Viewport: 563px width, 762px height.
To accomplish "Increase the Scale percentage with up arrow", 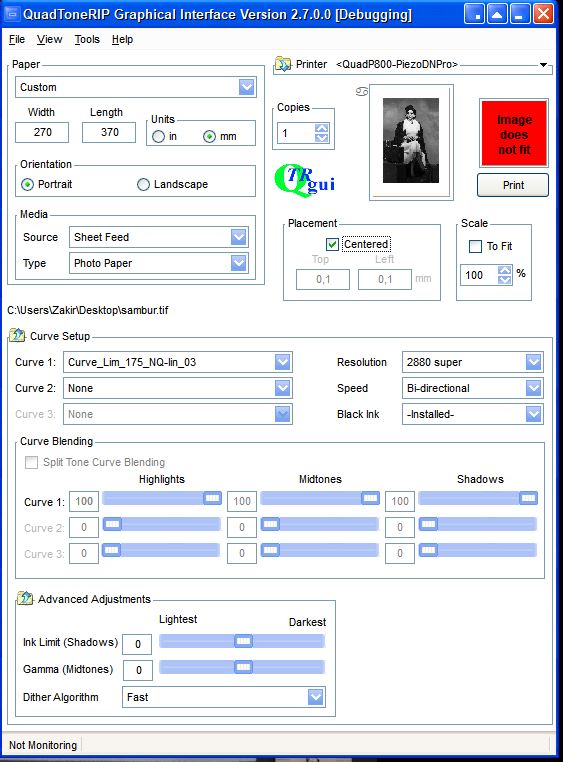I will [505, 270].
